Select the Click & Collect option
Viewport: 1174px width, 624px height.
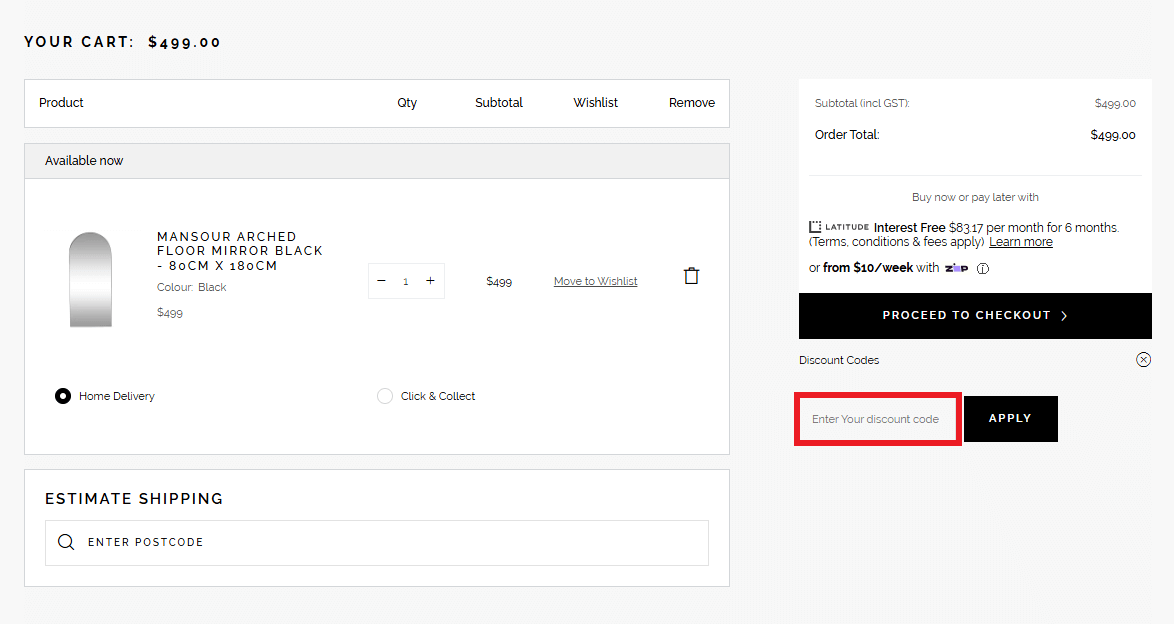pos(385,396)
